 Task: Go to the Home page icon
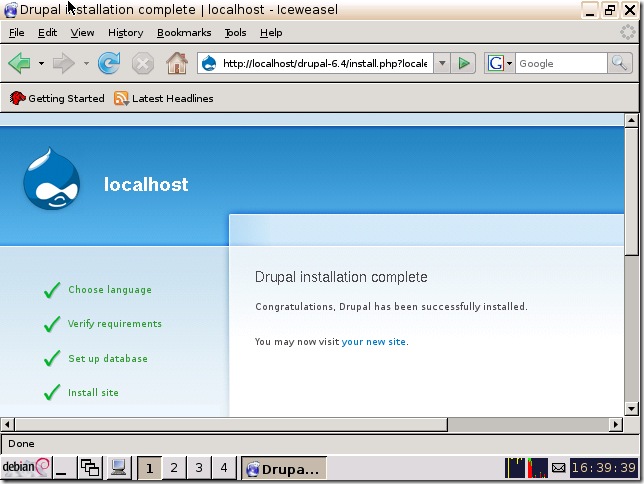(x=177, y=63)
